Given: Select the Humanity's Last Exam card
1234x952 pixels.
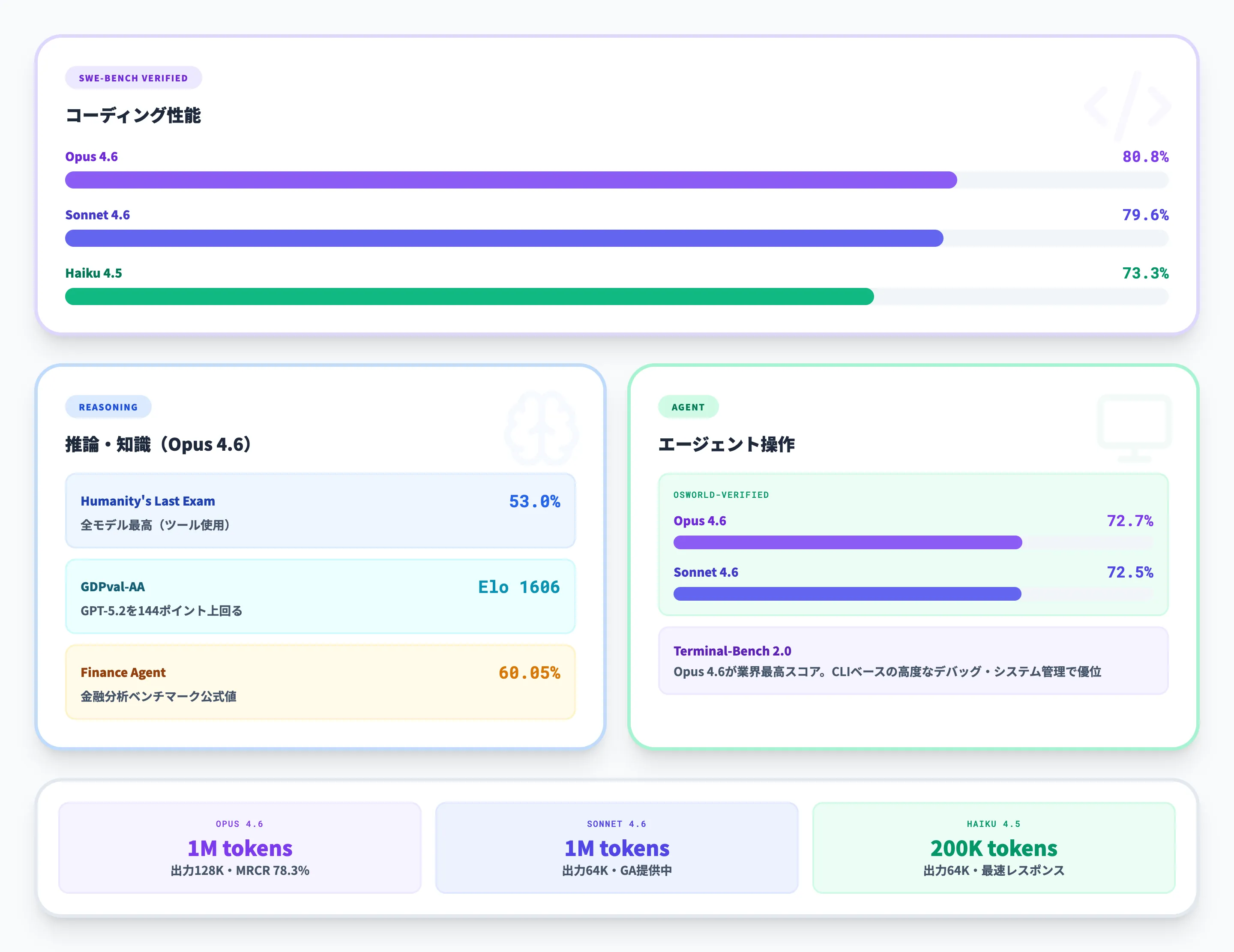Looking at the screenshot, I should tap(320, 511).
